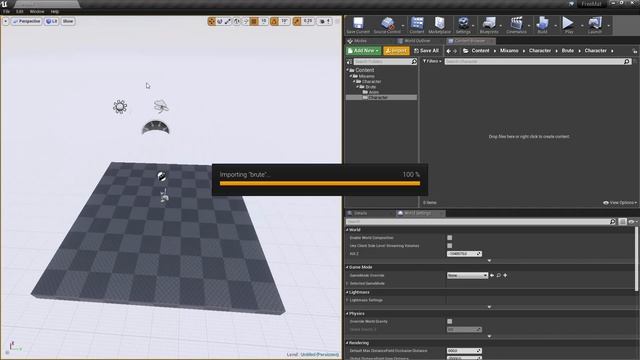Open the Filters dropdown
This screenshot has height=360, width=640.
[432, 61]
